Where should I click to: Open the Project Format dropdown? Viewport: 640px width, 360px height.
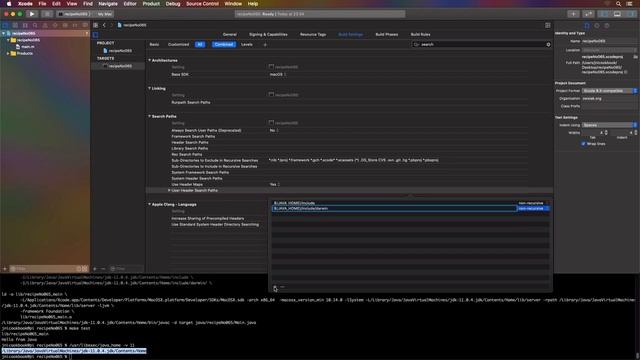(x=609, y=91)
